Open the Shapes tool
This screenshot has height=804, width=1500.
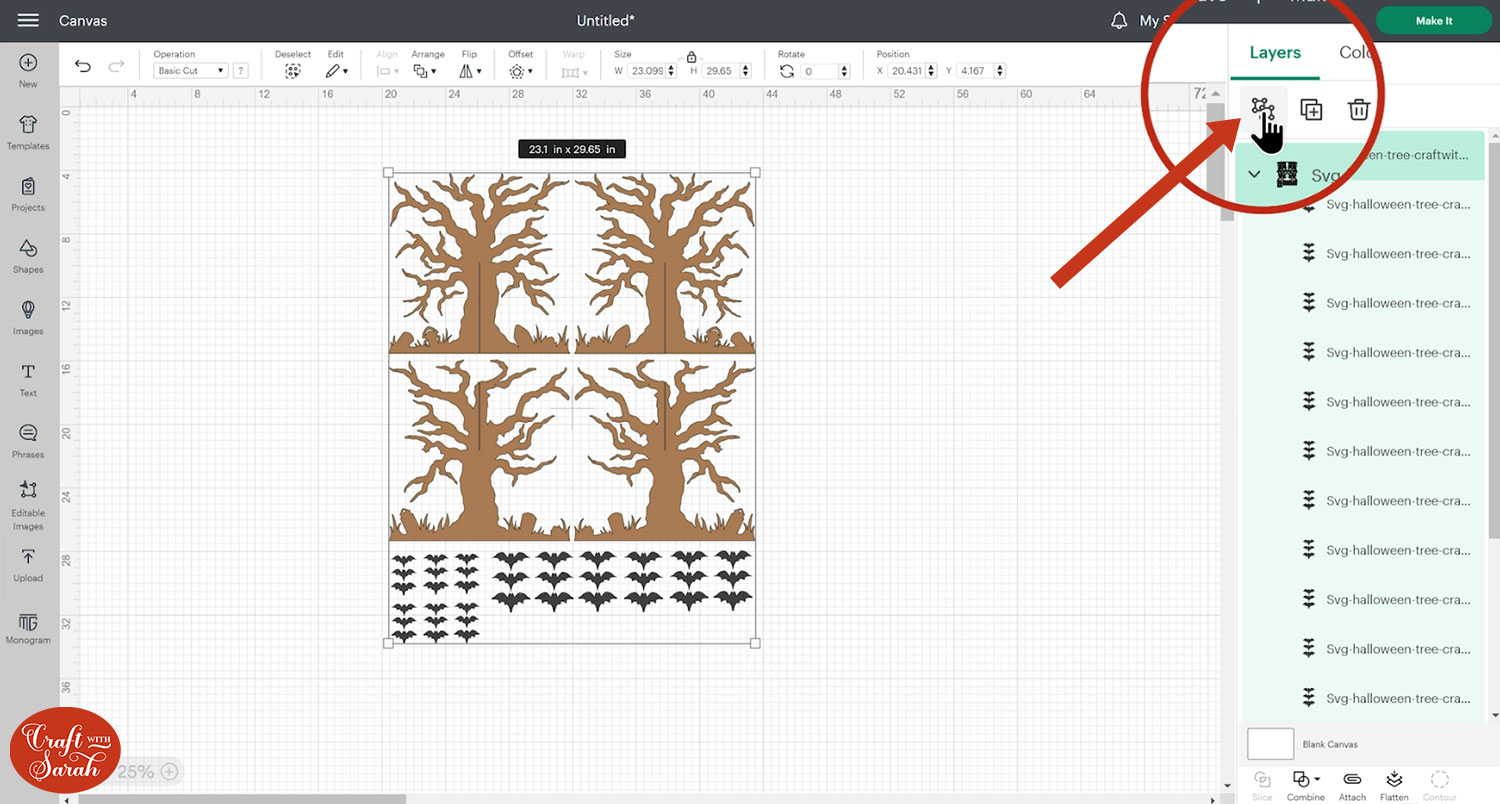click(28, 255)
